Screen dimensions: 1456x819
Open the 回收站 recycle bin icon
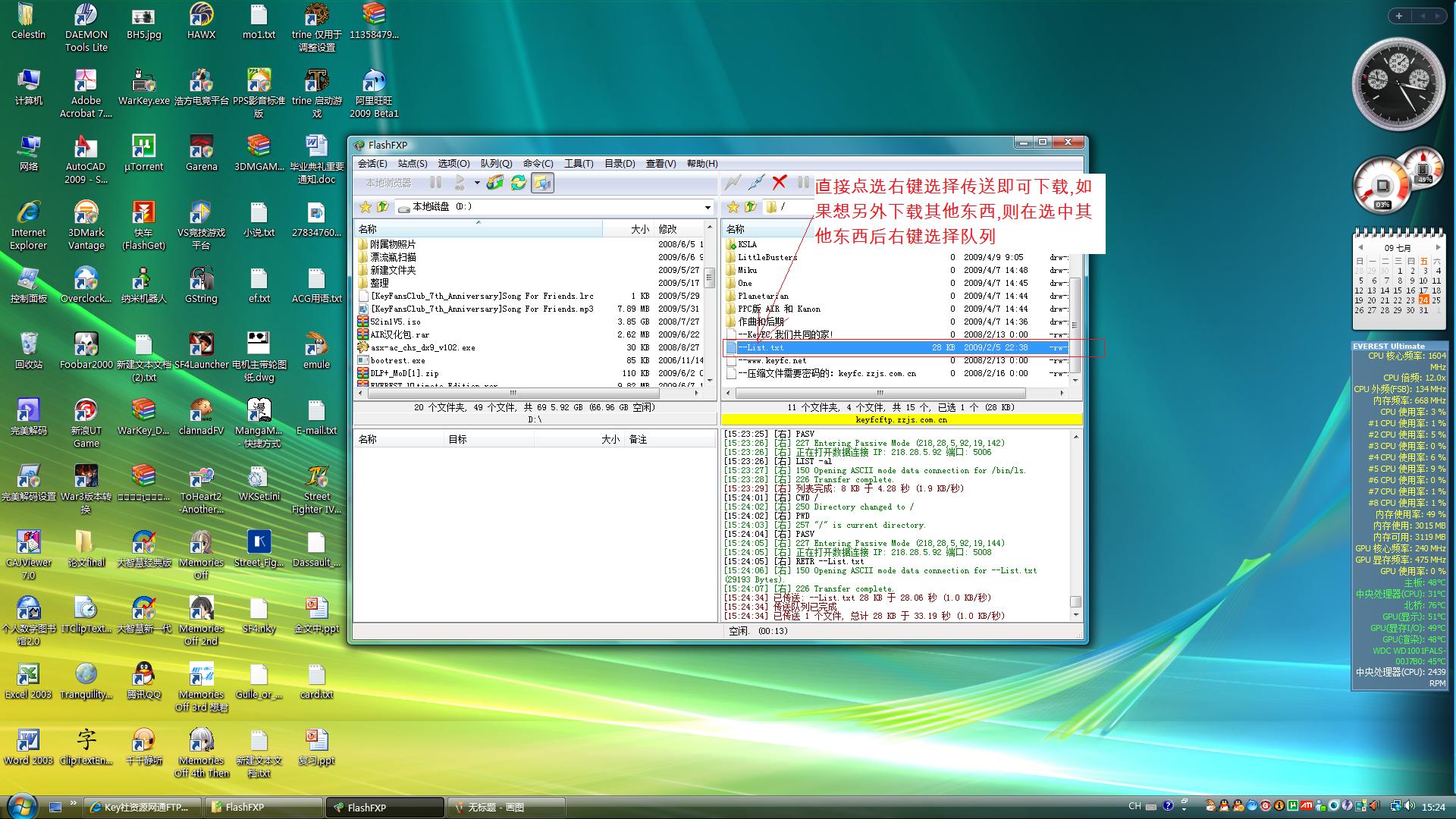click(x=28, y=350)
